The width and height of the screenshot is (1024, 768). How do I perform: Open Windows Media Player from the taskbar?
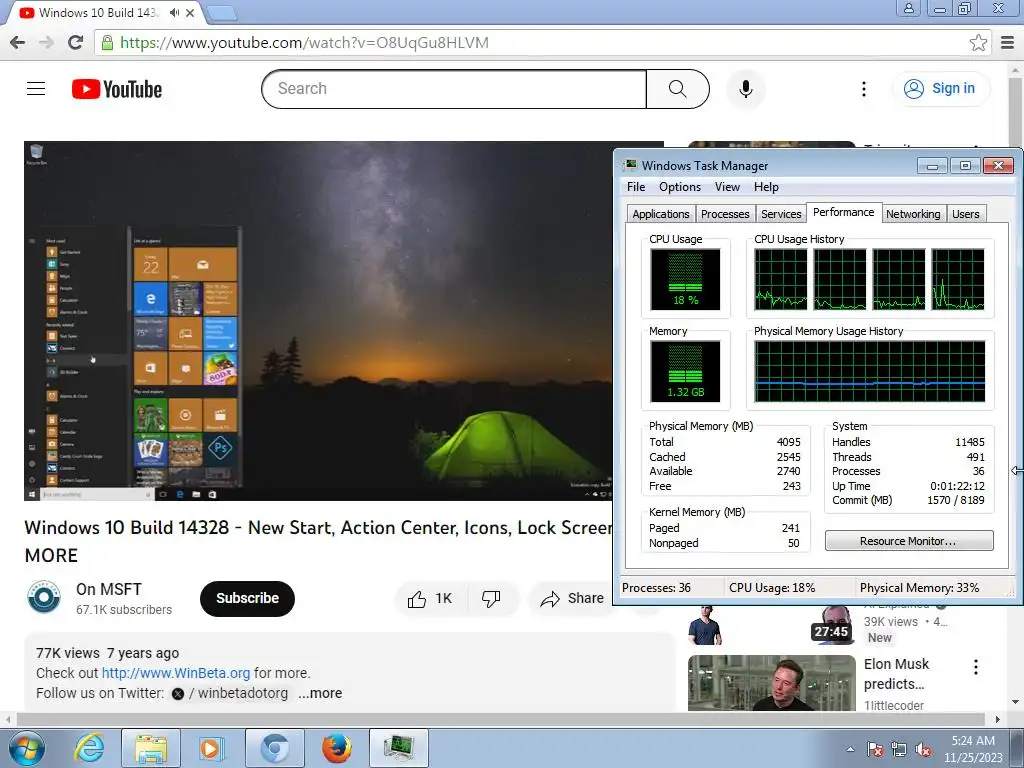tap(212, 748)
